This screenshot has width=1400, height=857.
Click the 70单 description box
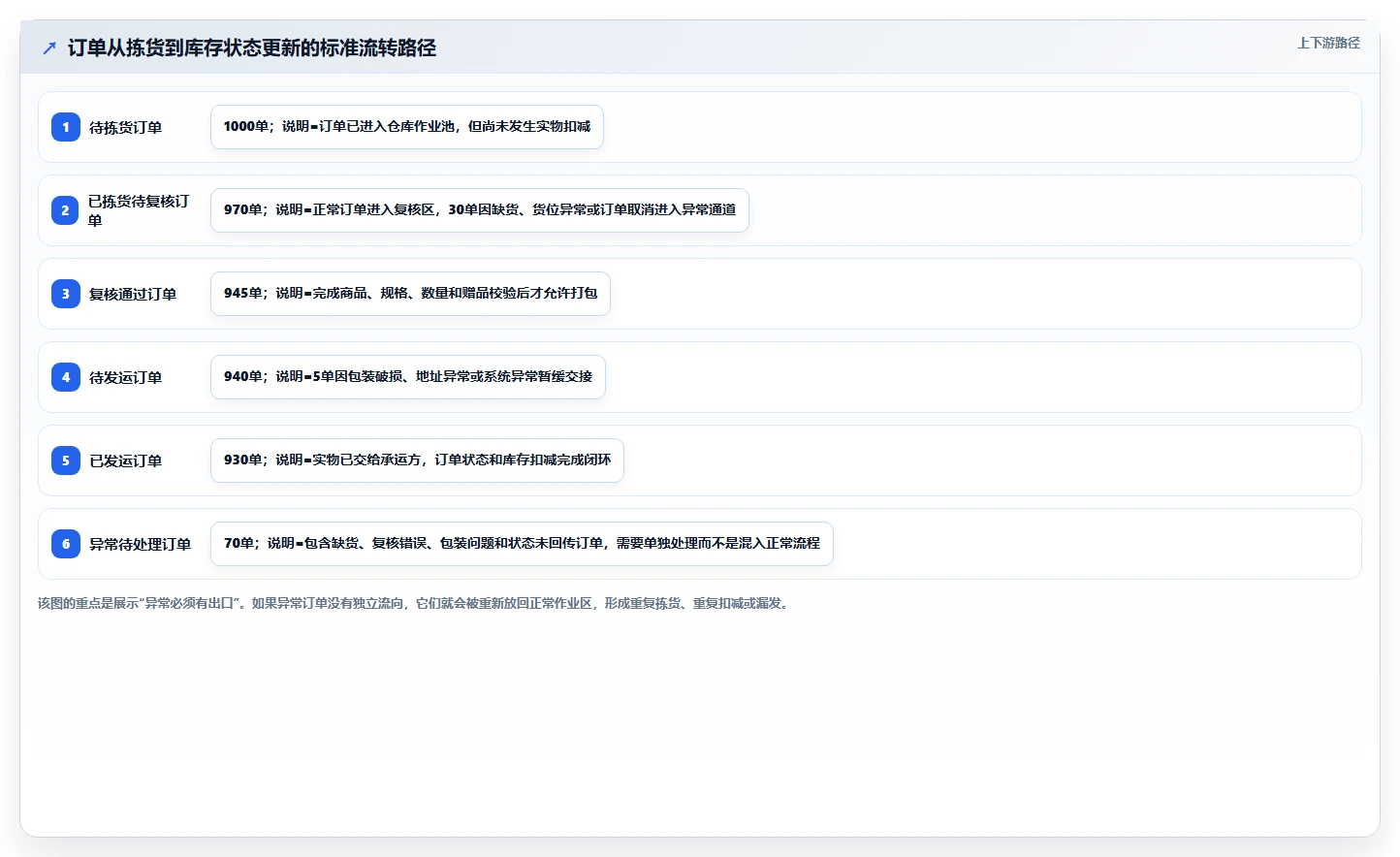pos(522,544)
